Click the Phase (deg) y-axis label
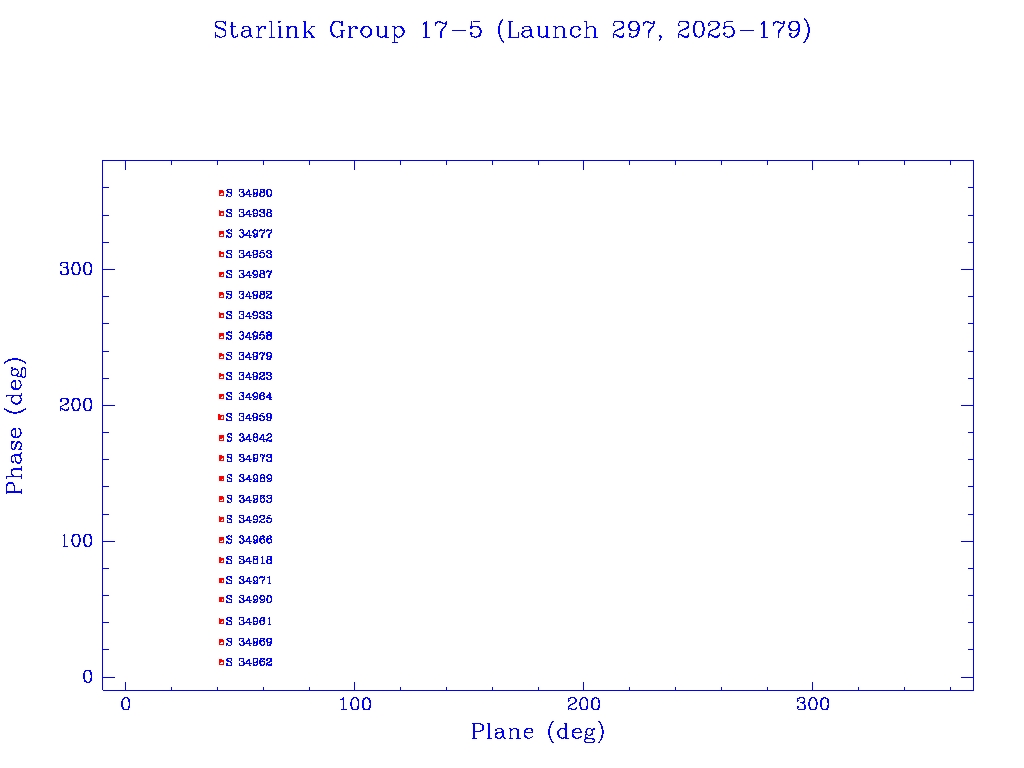 (15, 426)
